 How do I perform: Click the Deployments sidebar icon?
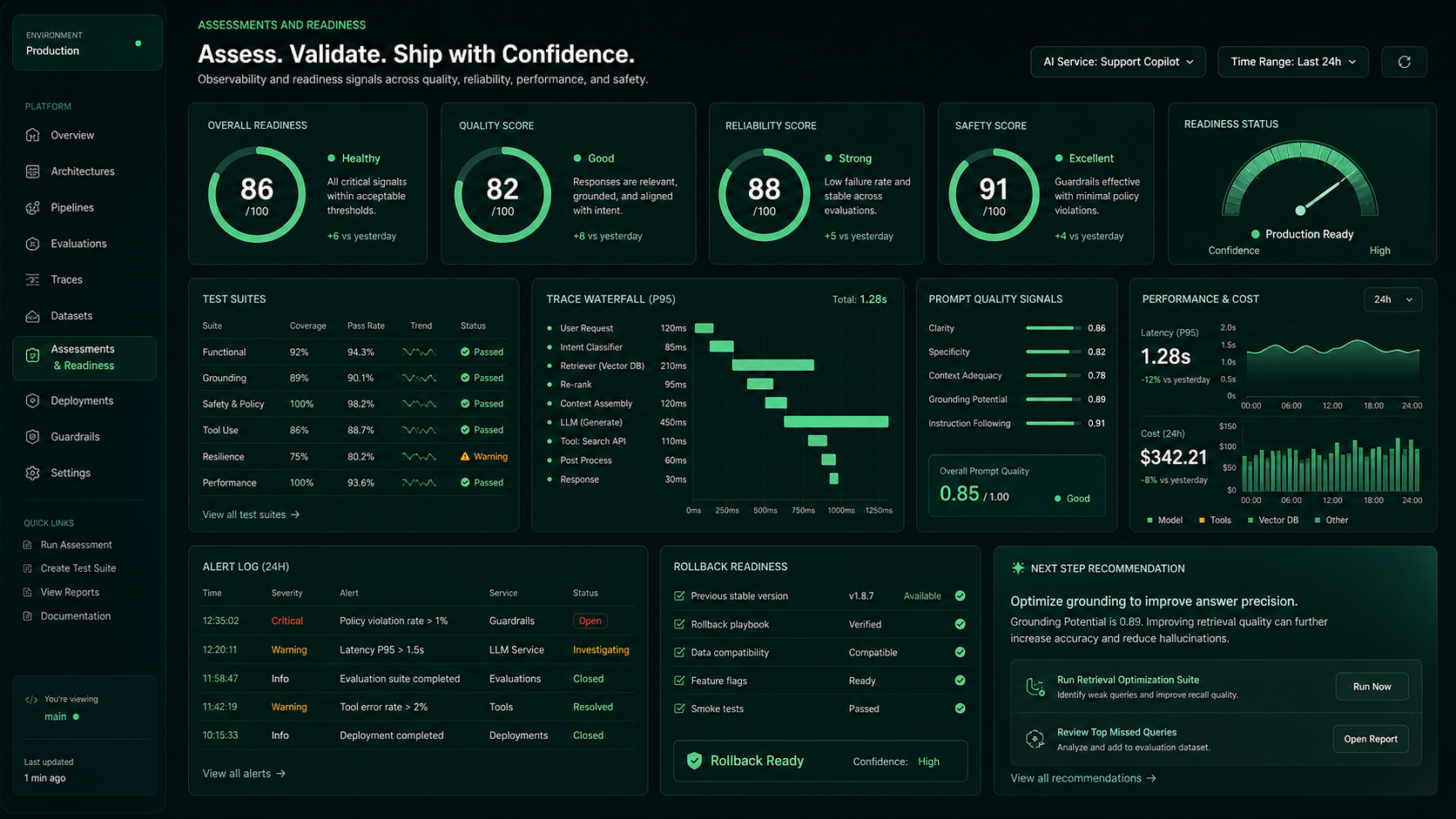tap(33, 400)
